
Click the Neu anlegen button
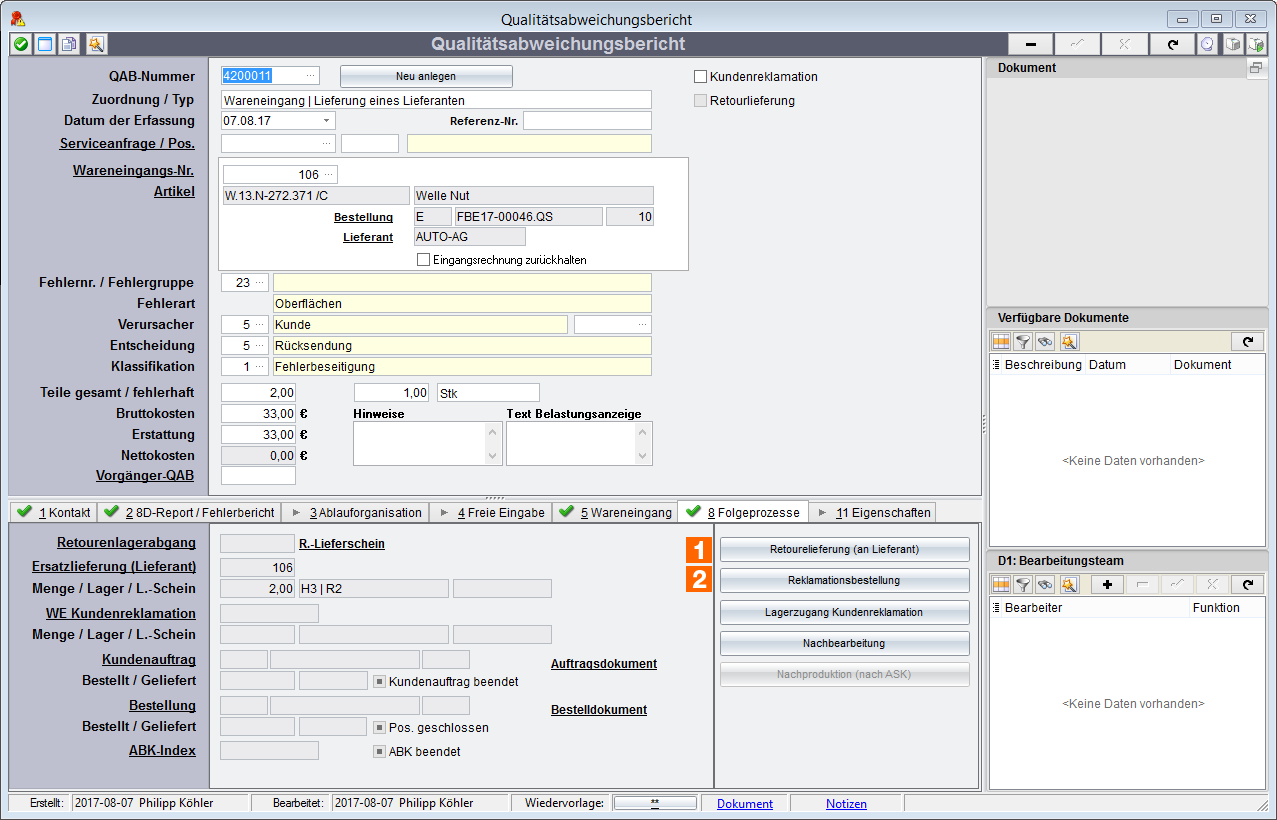[x=426, y=76]
